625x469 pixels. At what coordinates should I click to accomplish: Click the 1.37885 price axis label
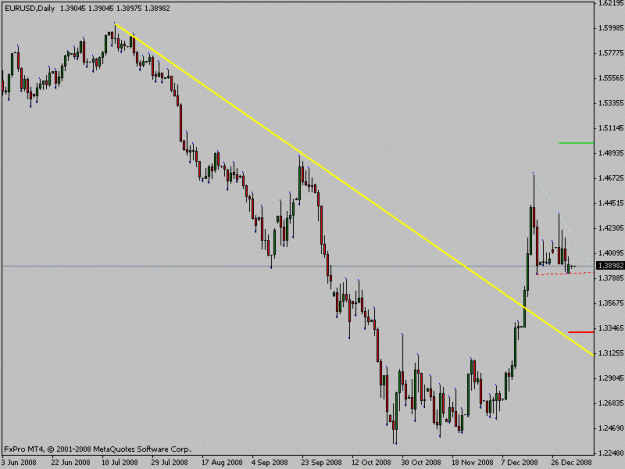click(x=611, y=278)
